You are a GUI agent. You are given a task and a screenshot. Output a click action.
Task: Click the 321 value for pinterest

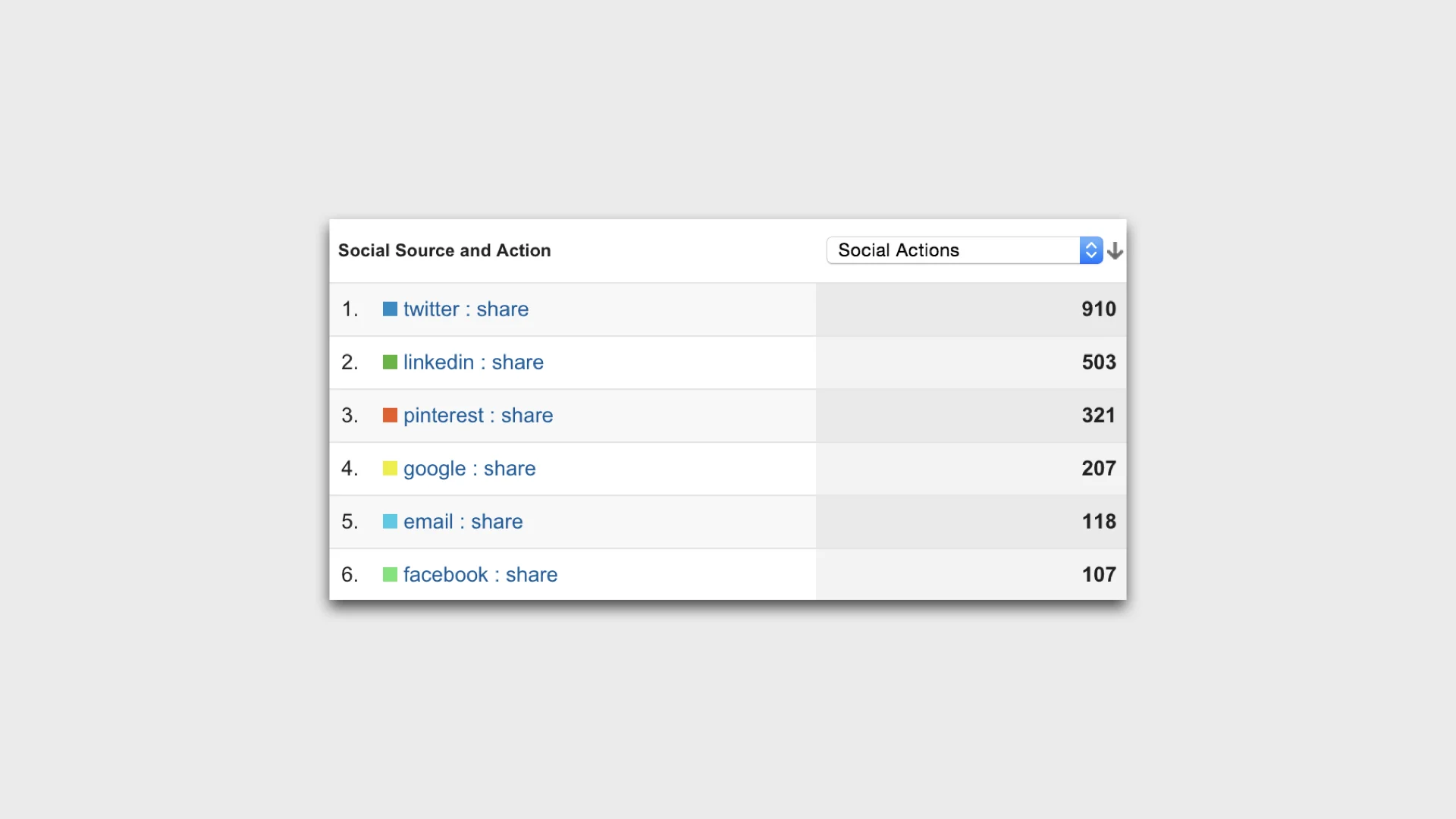pos(1098,416)
